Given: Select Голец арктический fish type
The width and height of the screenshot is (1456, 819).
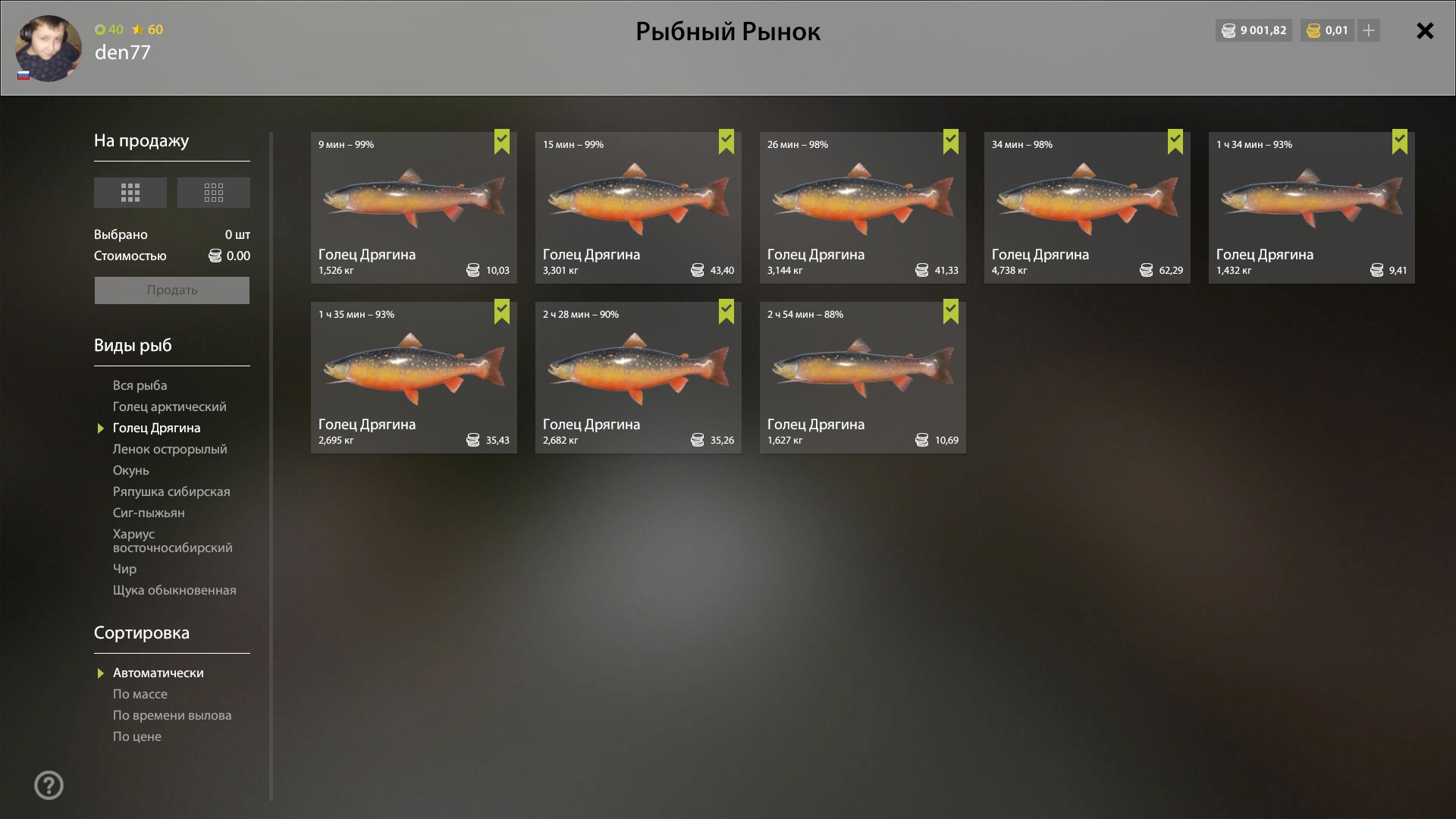Looking at the screenshot, I should (170, 406).
